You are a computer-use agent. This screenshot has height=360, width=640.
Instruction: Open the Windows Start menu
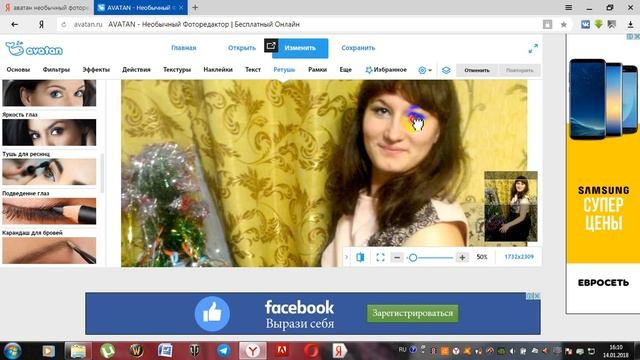(12, 351)
